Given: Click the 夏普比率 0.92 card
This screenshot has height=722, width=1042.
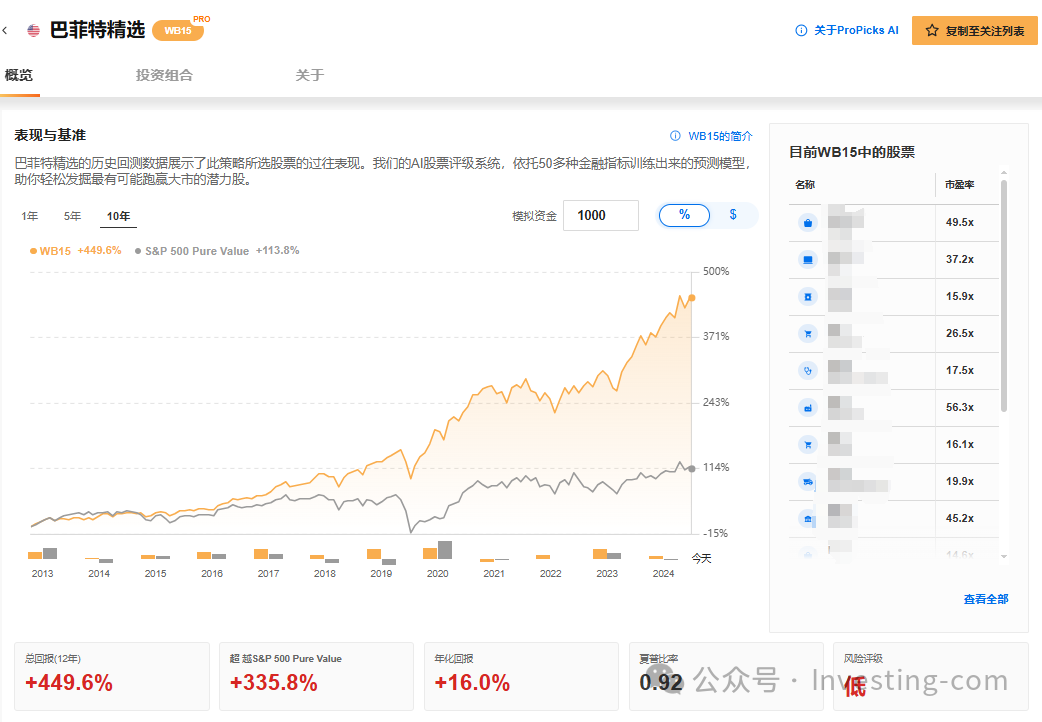Looking at the screenshot, I should (726, 677).
